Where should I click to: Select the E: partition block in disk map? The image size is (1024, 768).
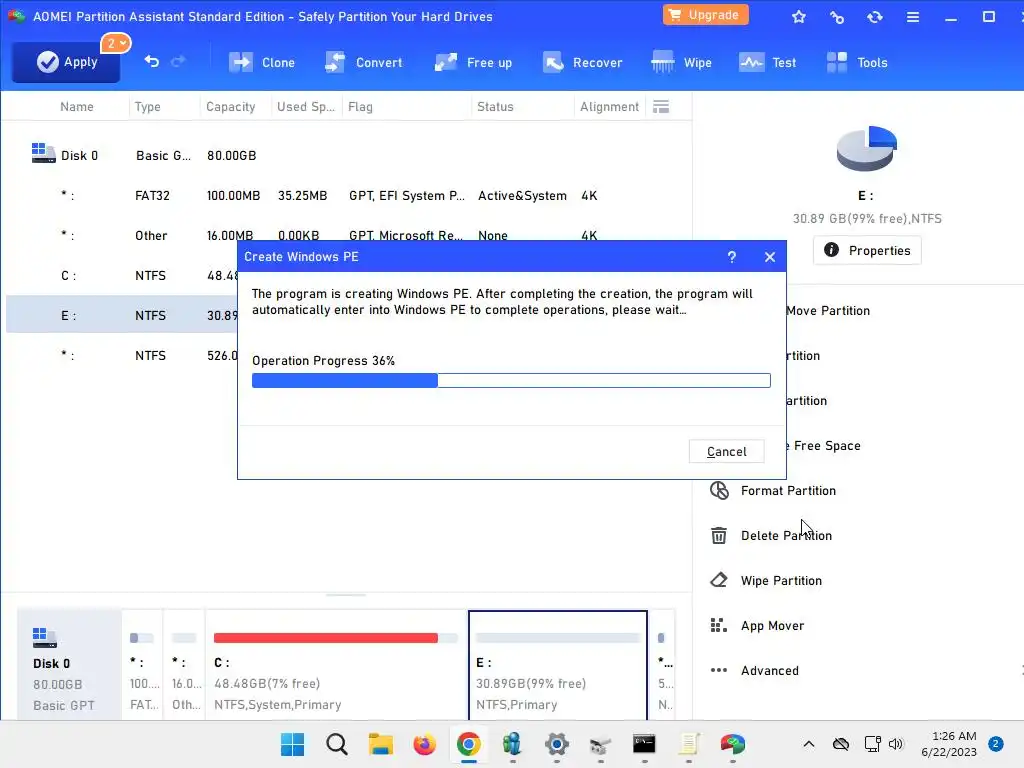click(558, 665)
